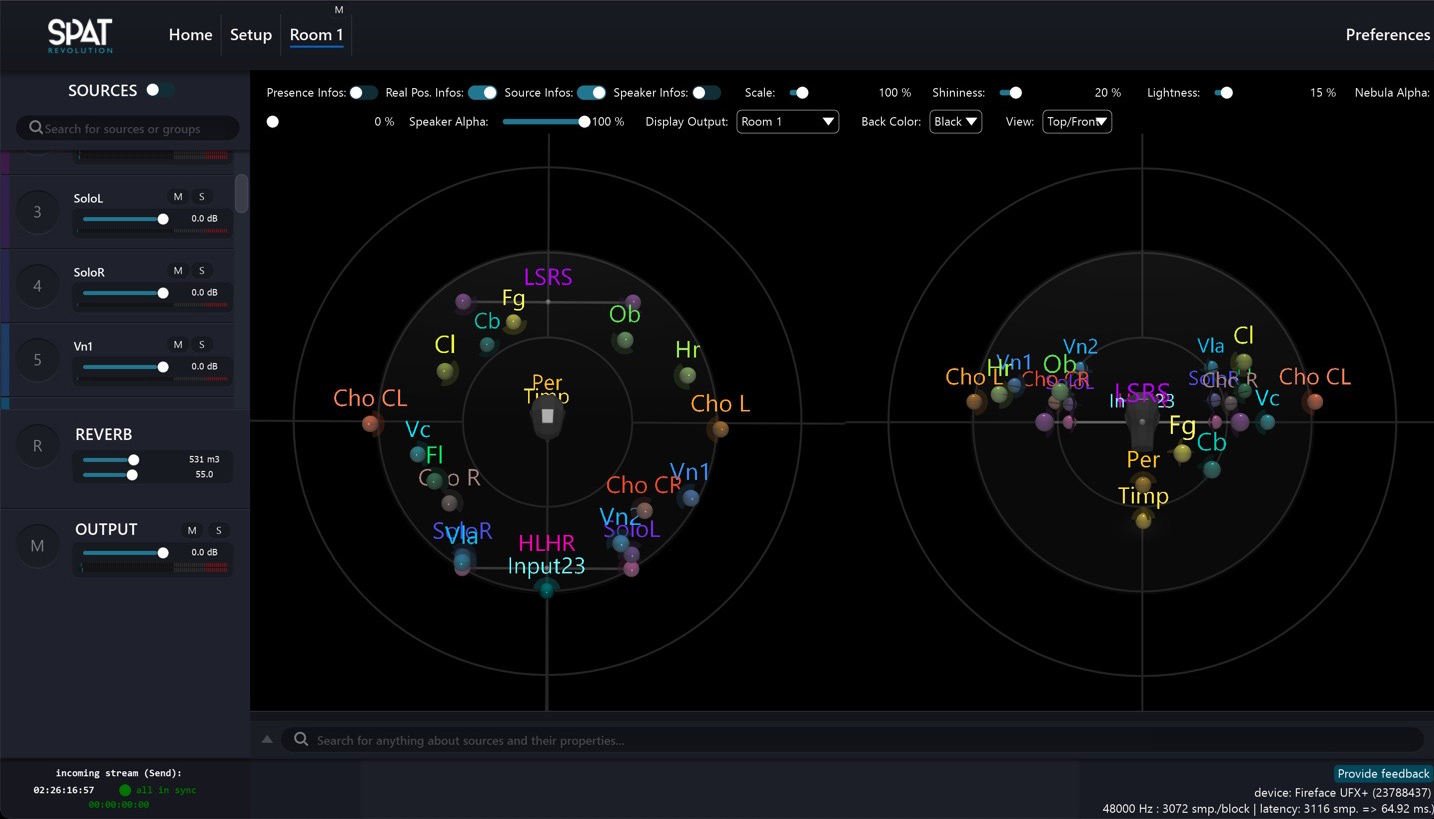Image resolution: width=1434 pixels, height=819 pixels.
Task: Select the Cho CL source in top view
Action: 371,424
